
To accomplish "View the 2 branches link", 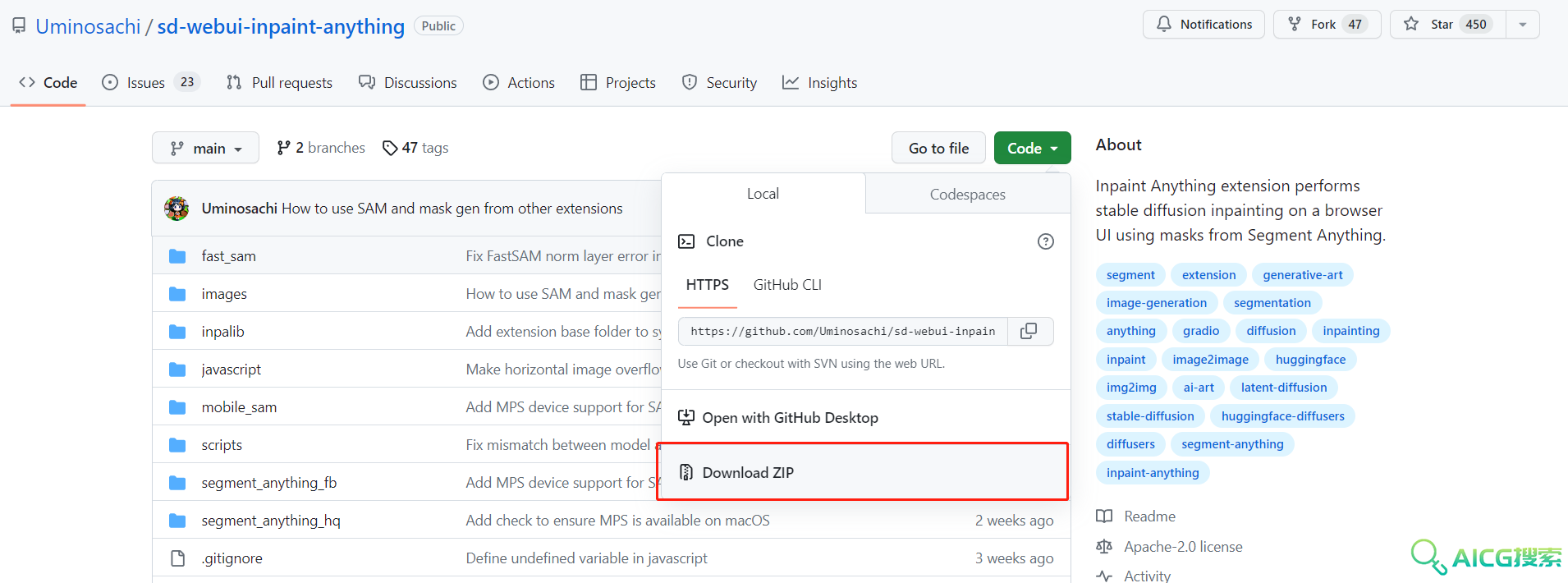I will (321, 148).
